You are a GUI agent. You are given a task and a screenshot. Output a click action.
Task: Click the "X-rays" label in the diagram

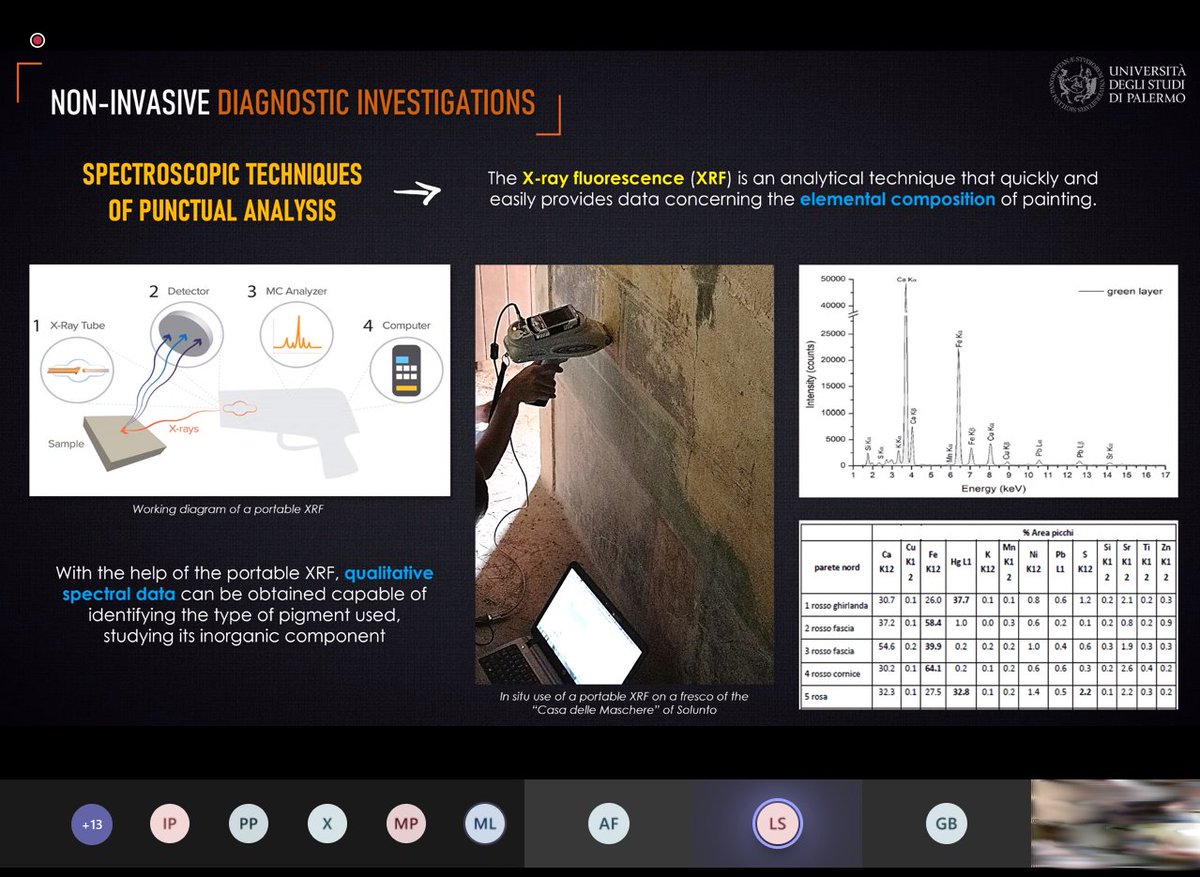[183, 427]
